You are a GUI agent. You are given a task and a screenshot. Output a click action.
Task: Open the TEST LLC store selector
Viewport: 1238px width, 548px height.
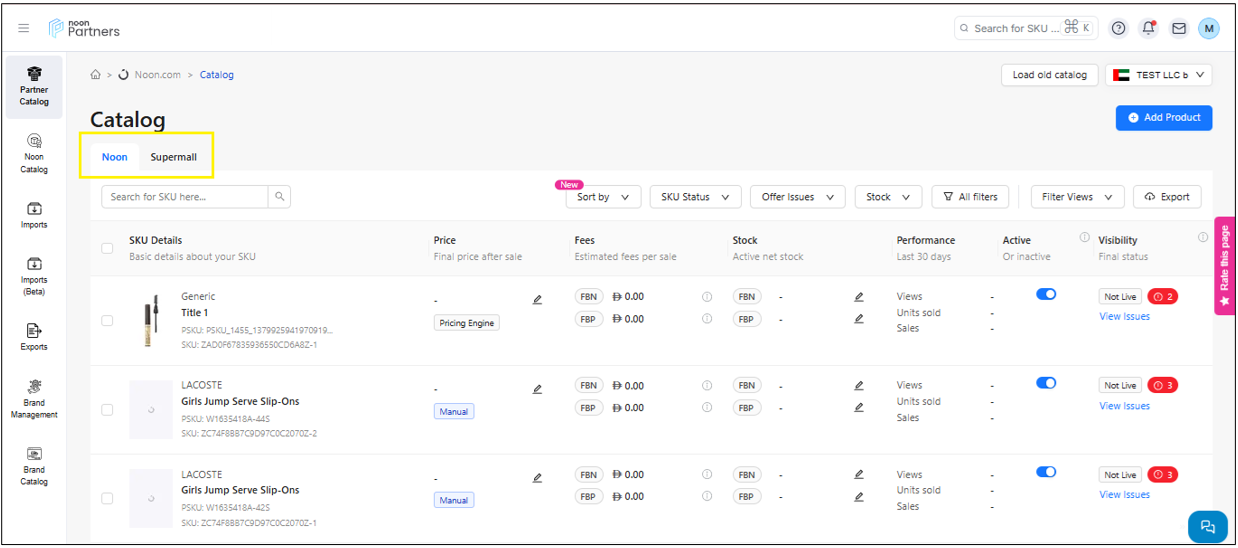coord(1159,75)
